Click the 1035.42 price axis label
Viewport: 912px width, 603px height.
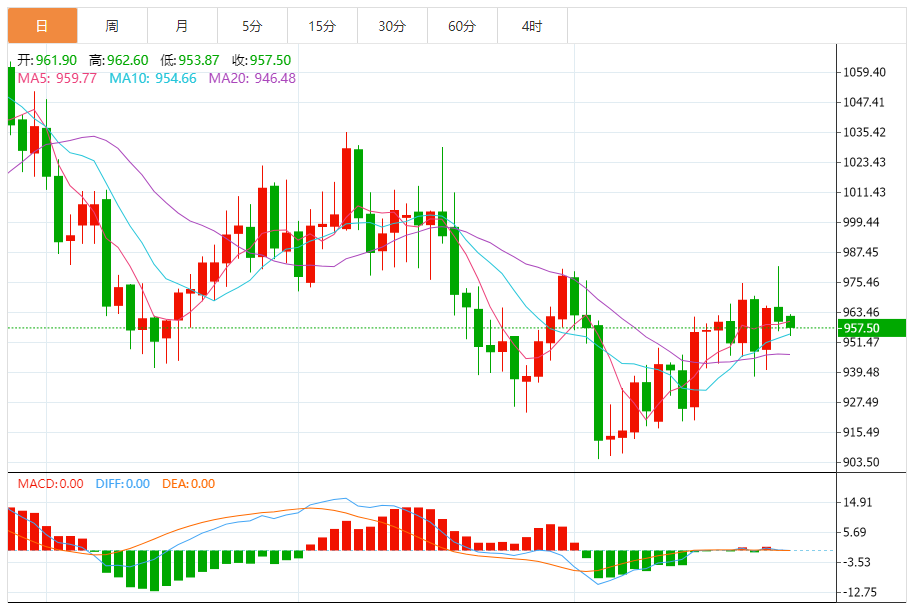[x=864, y=132]
